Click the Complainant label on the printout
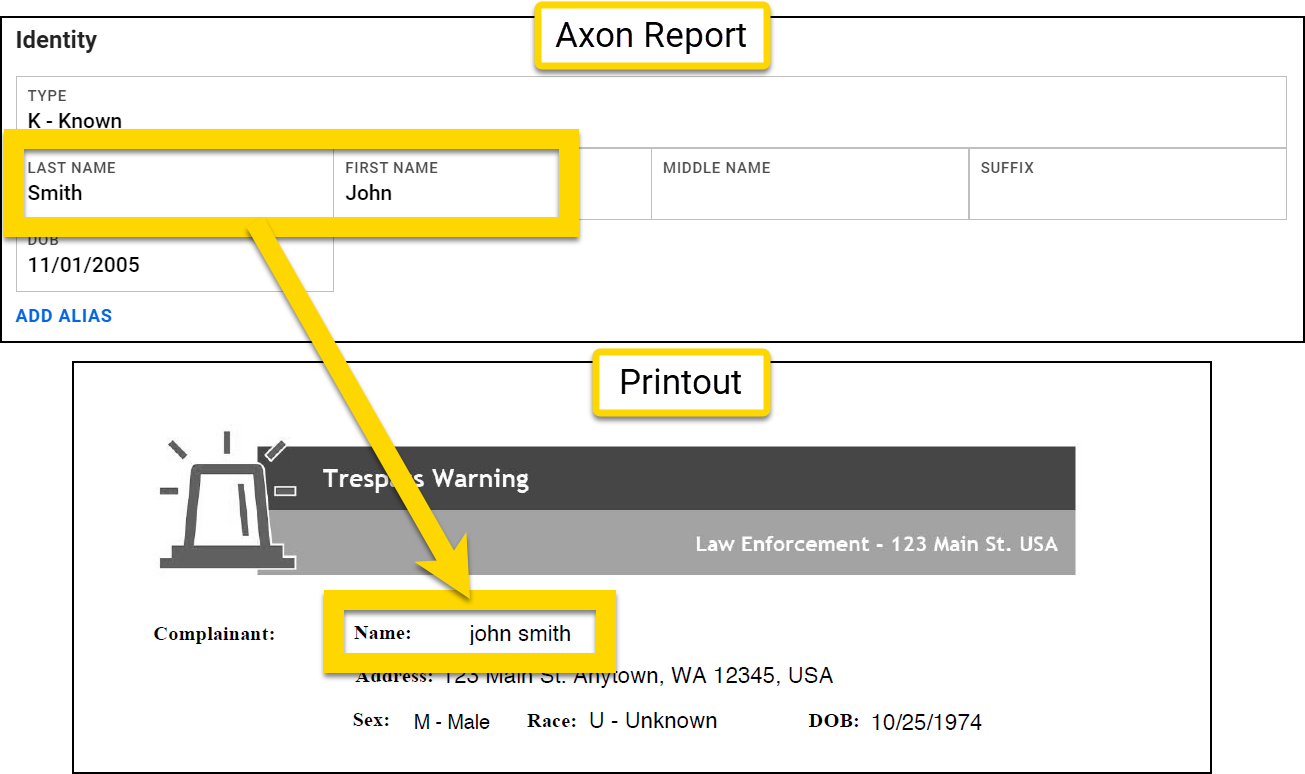This screenshot has height=774, width=1305. 214,633
